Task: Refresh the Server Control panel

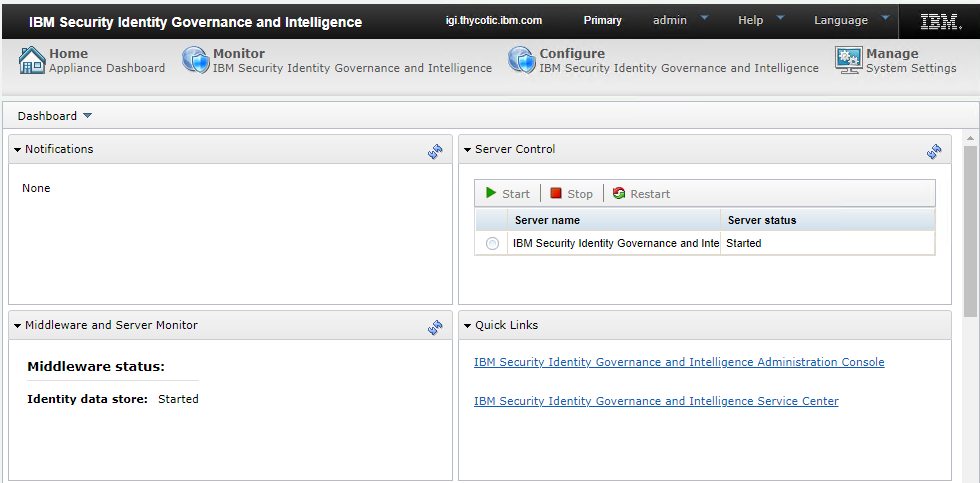Action: (x=934, y=151)
